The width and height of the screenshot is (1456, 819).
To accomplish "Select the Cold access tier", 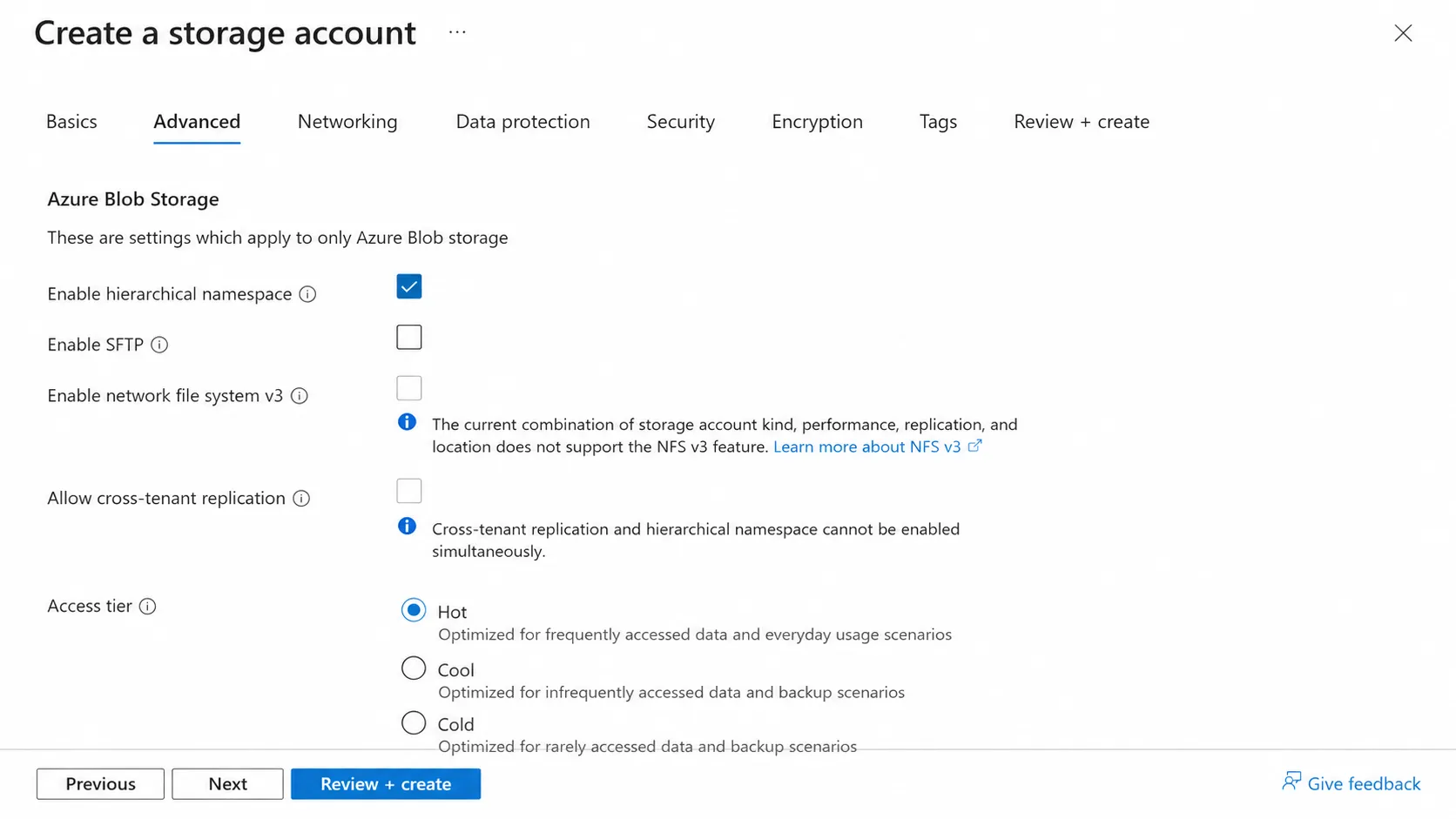I will pyautogui.click(x=414, y=723).
